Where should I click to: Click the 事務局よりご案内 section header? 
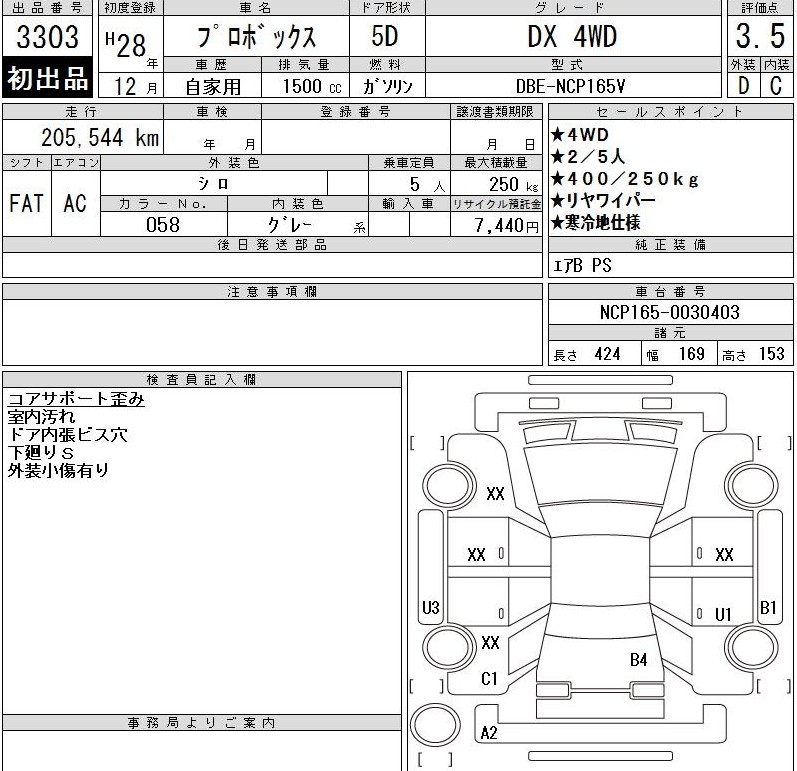point(202,722)
